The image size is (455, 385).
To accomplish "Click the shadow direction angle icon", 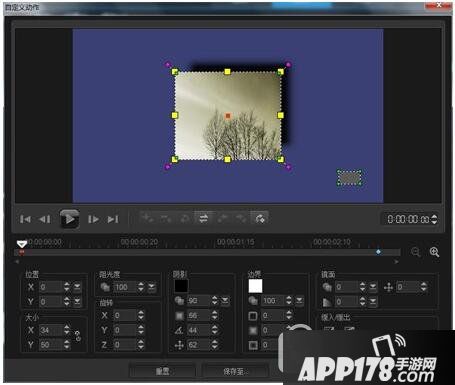I will click(x=179, y=330).
